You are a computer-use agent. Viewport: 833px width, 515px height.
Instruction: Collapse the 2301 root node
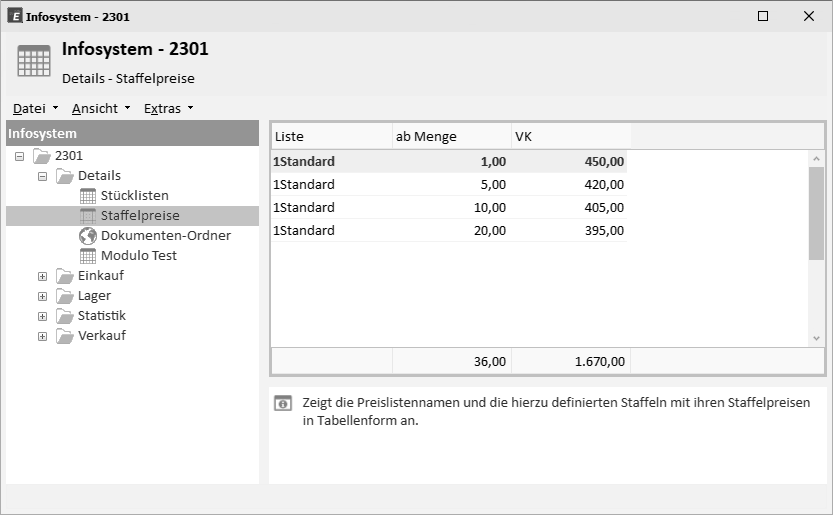[20, 156]
